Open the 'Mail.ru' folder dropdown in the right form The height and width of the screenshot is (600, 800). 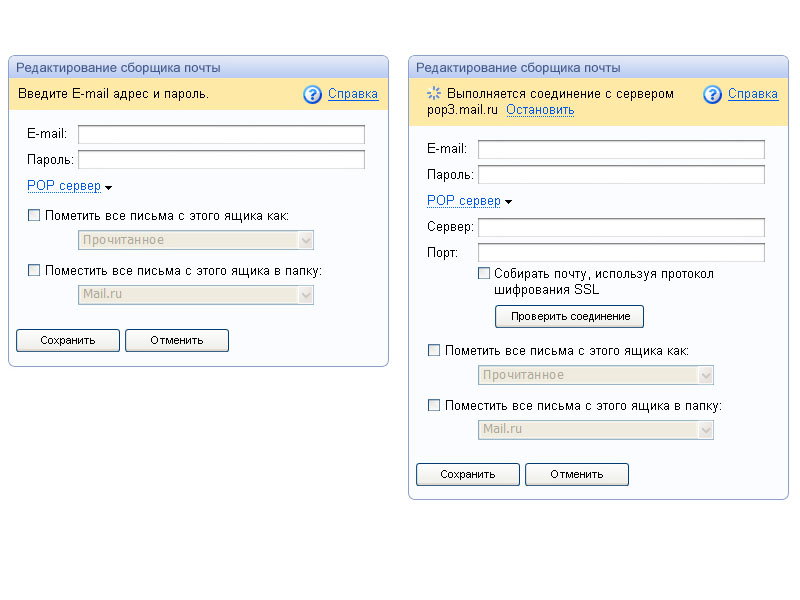pyautogui.click(x=596, y=429)
